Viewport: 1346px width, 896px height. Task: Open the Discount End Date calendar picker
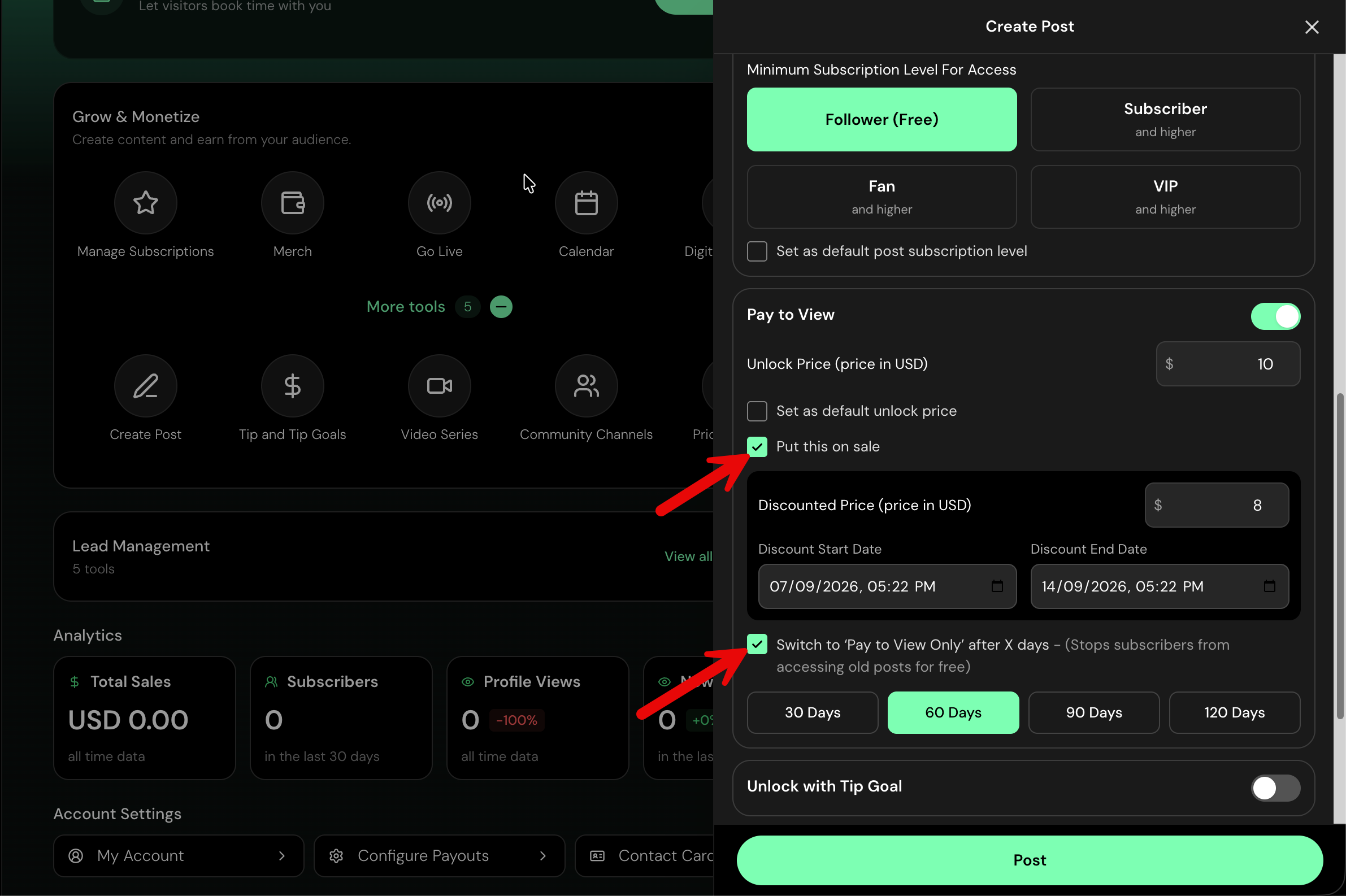coord(1269,586)
